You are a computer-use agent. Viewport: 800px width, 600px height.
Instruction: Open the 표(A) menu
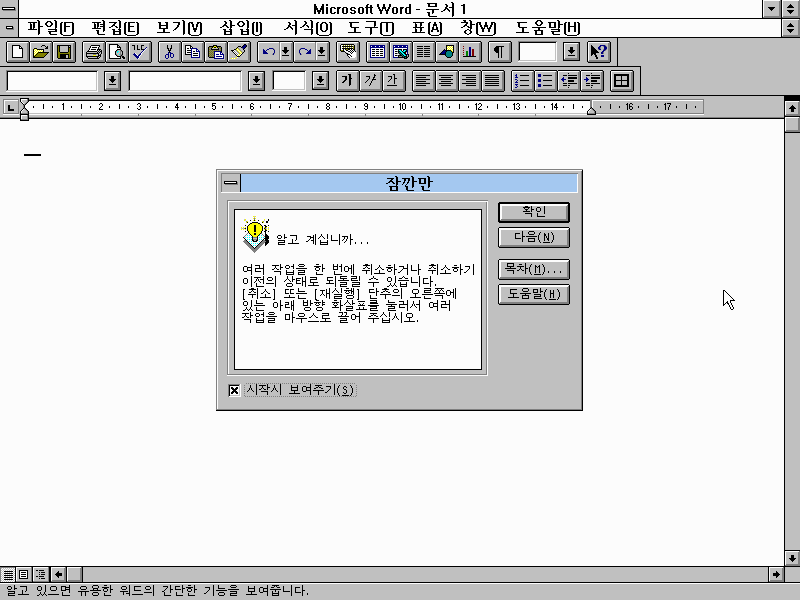click(x=427, y=28)
